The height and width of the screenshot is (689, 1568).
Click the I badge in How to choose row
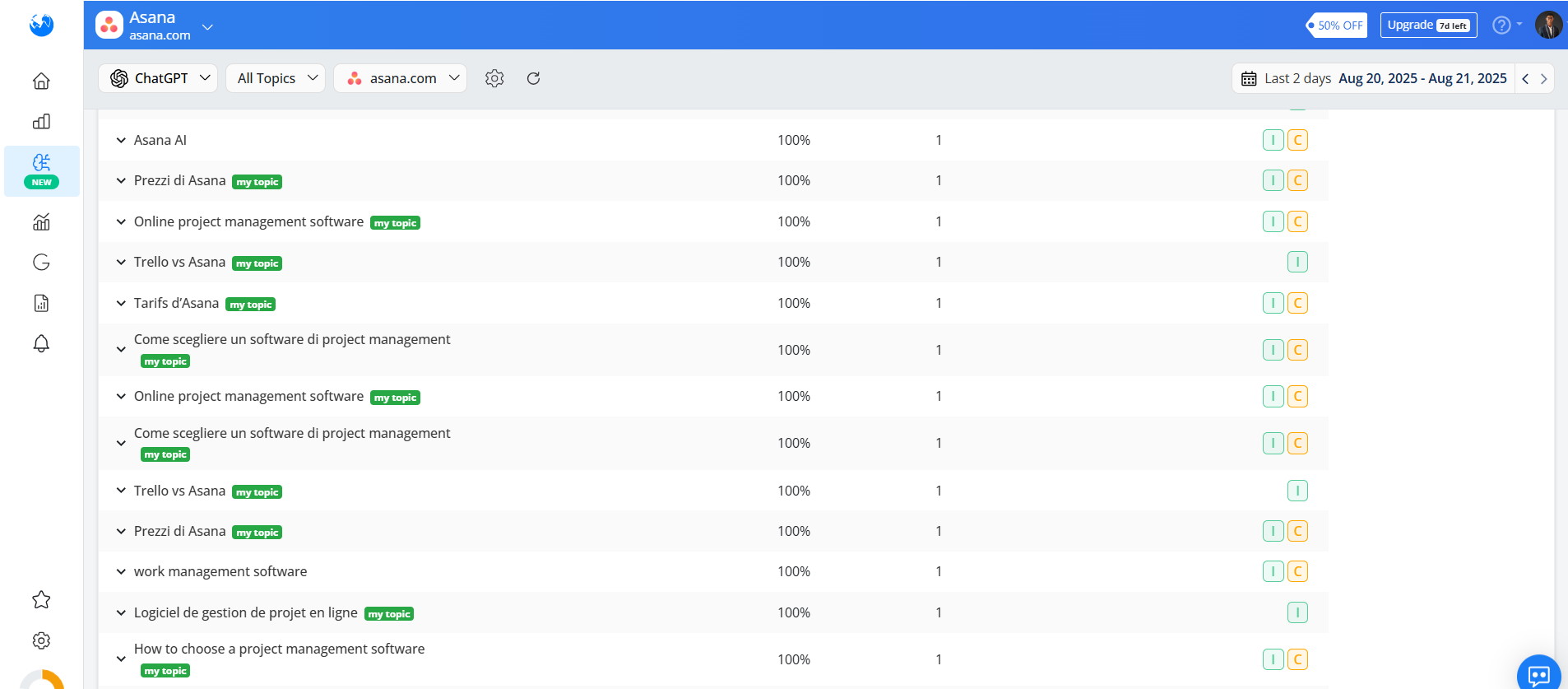(x=1273, y=659)
